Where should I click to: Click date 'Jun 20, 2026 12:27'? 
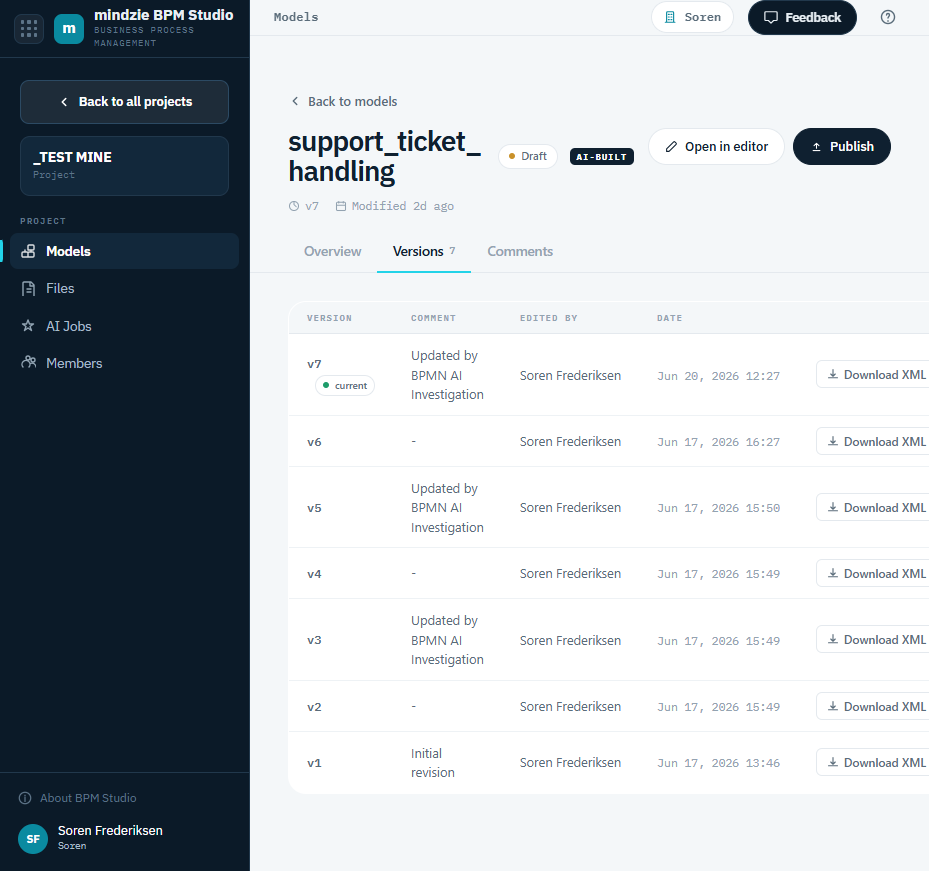point(718,376)
